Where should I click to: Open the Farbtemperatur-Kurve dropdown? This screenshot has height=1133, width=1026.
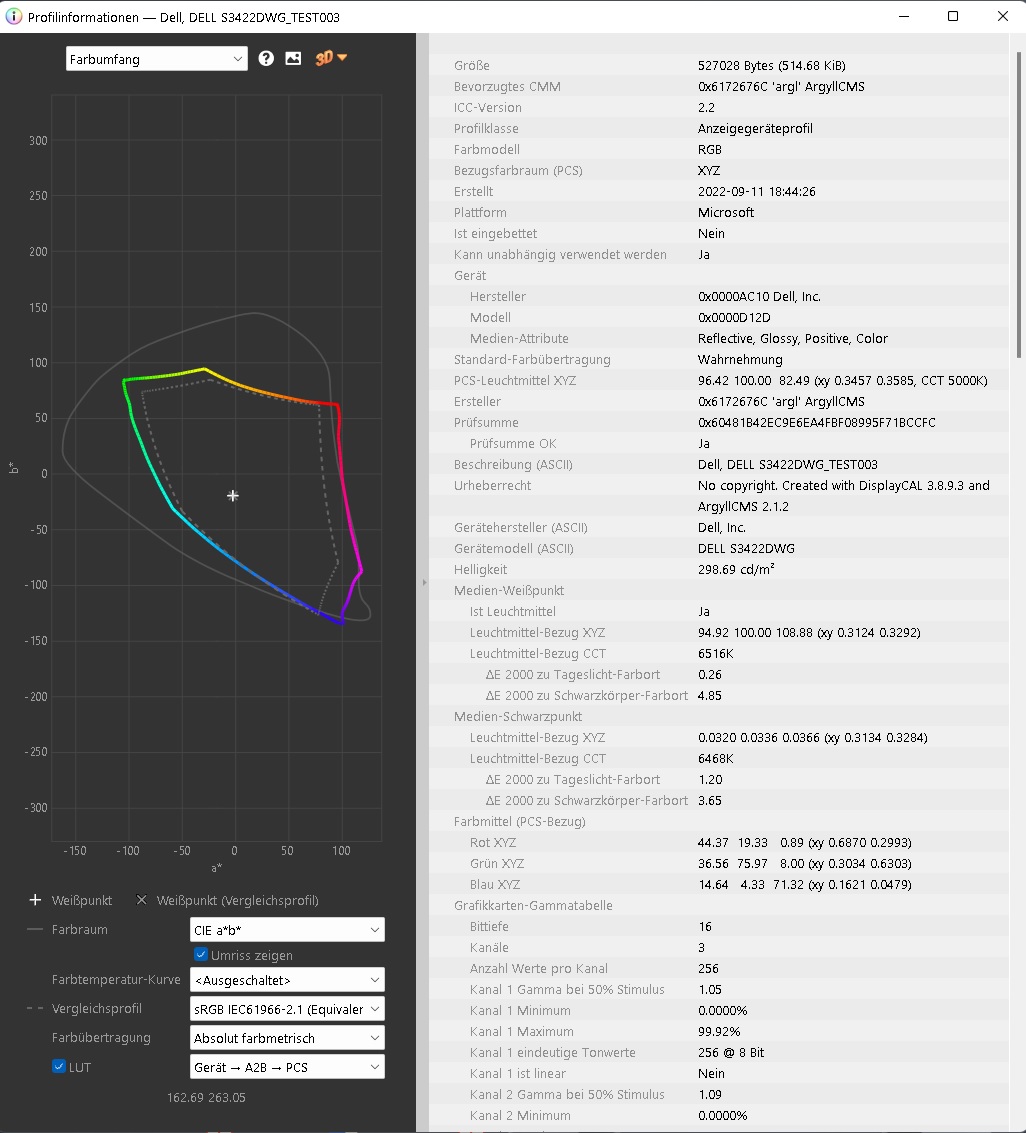pyautogui.click(x=287, y=981)
